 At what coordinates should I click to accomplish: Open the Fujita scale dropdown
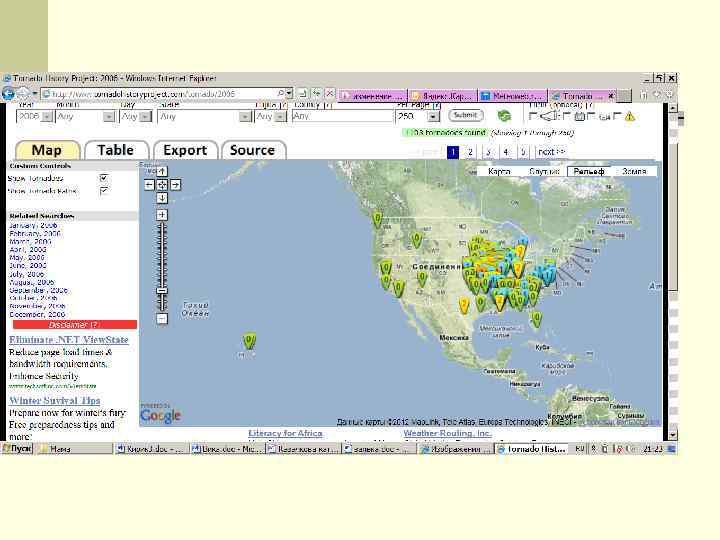tap(271, 117)
